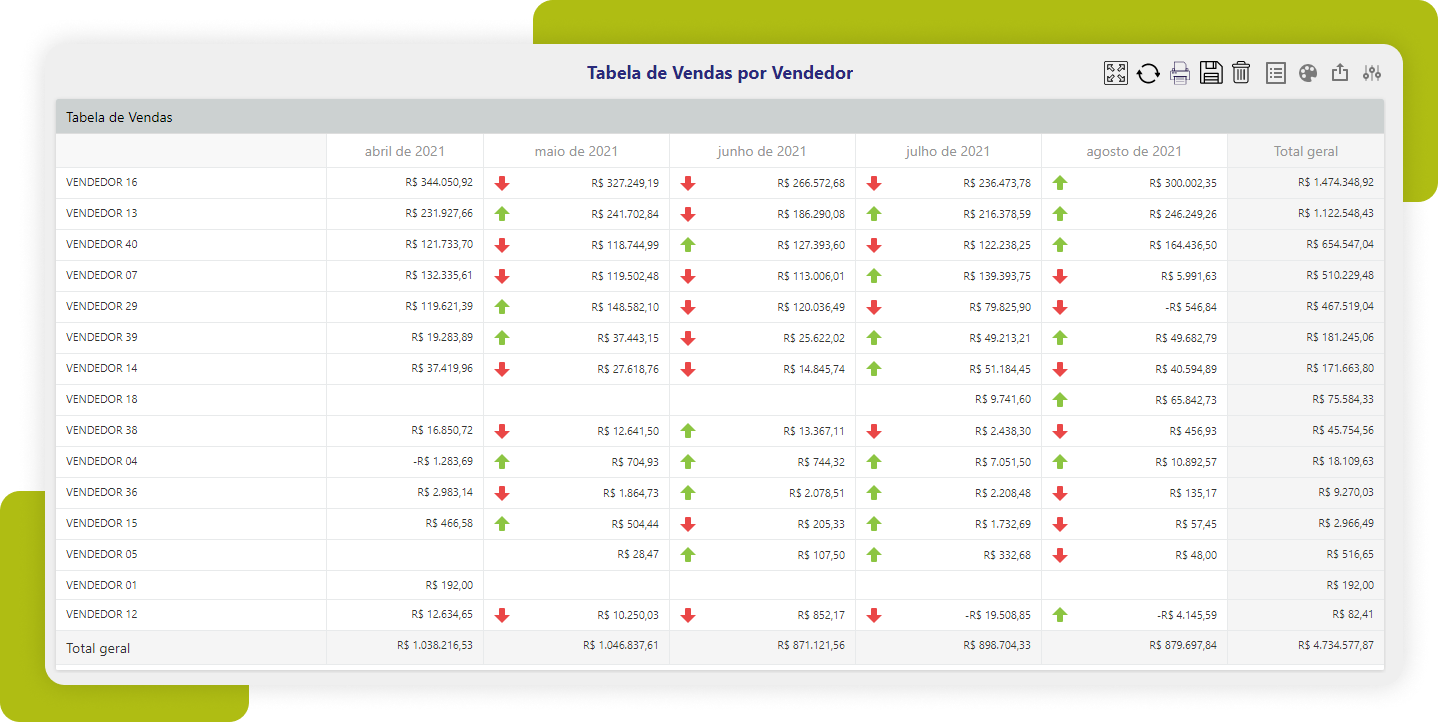Click grand total value R$ 4.734.577,87
1438x722 pixels.
pos(1335,646)
